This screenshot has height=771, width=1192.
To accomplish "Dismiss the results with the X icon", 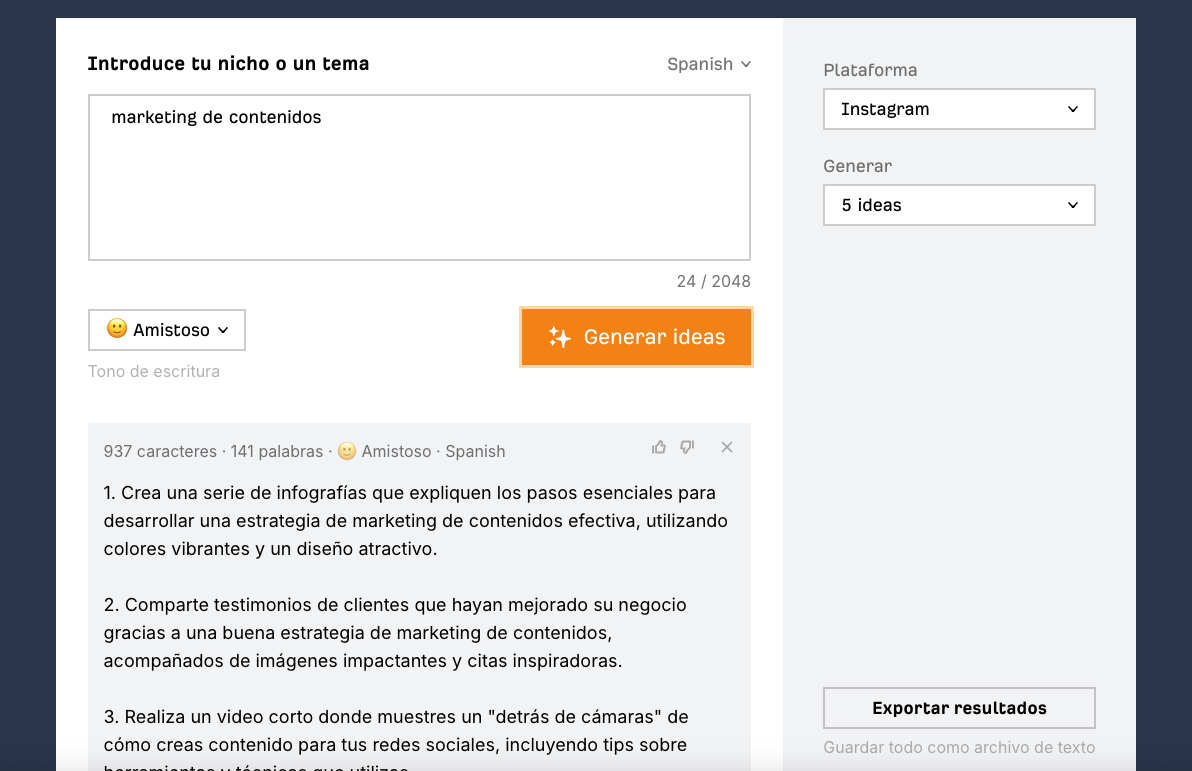I will [x=727, y=447].
